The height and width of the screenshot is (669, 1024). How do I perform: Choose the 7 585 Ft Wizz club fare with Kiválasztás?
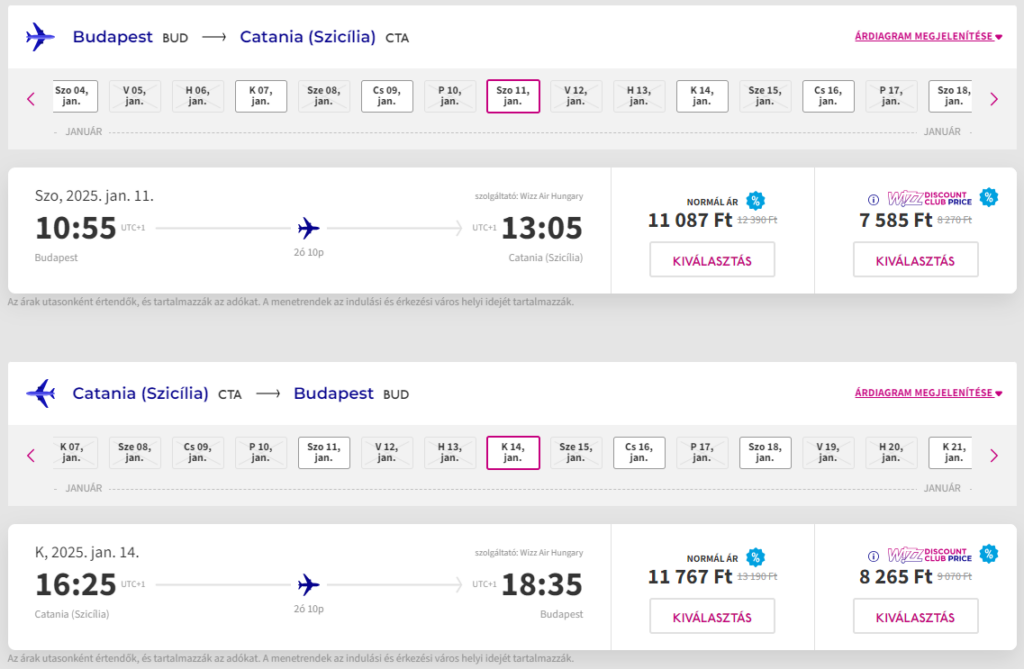915,260
